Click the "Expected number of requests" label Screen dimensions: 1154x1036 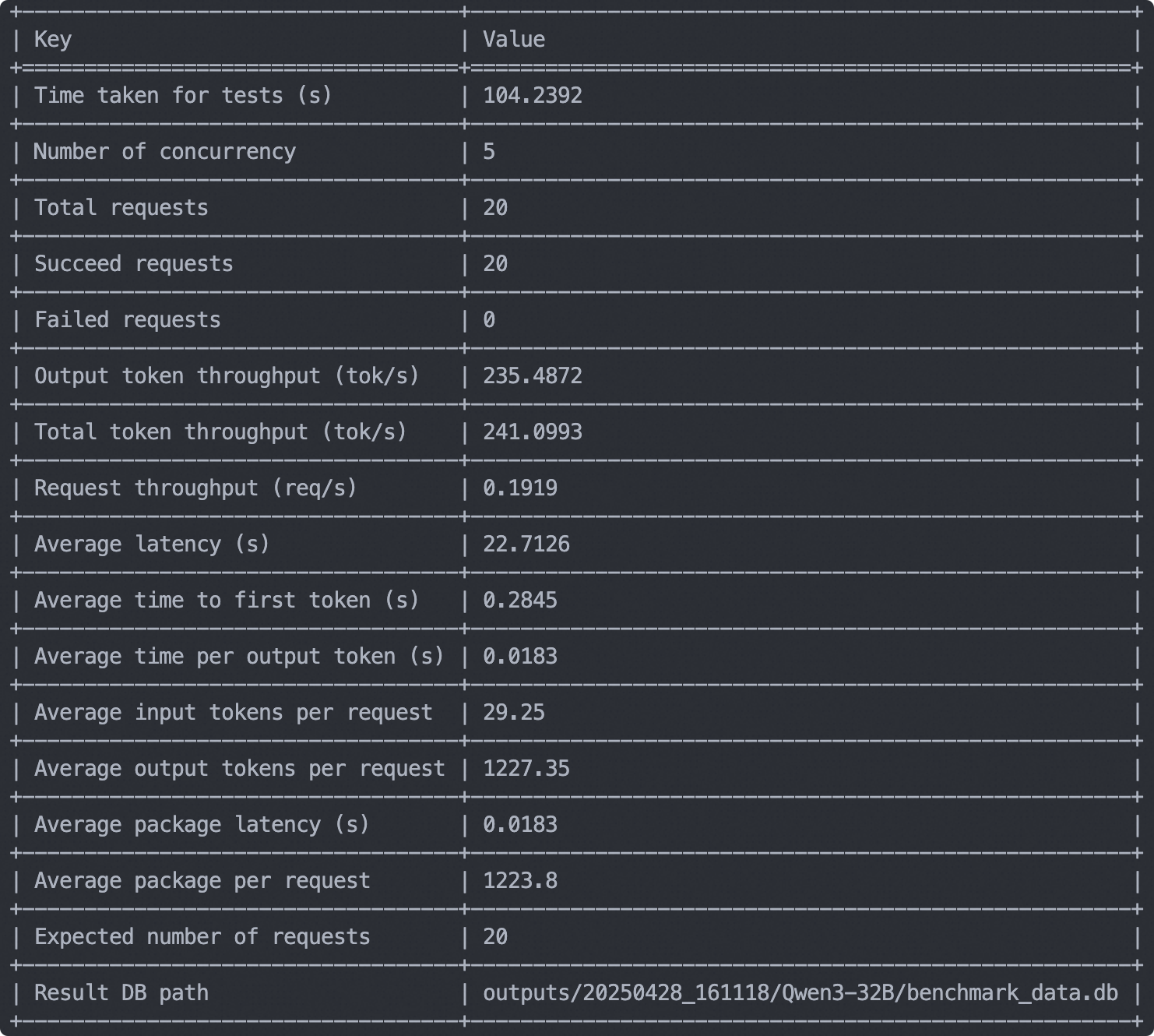coord(202,937)
